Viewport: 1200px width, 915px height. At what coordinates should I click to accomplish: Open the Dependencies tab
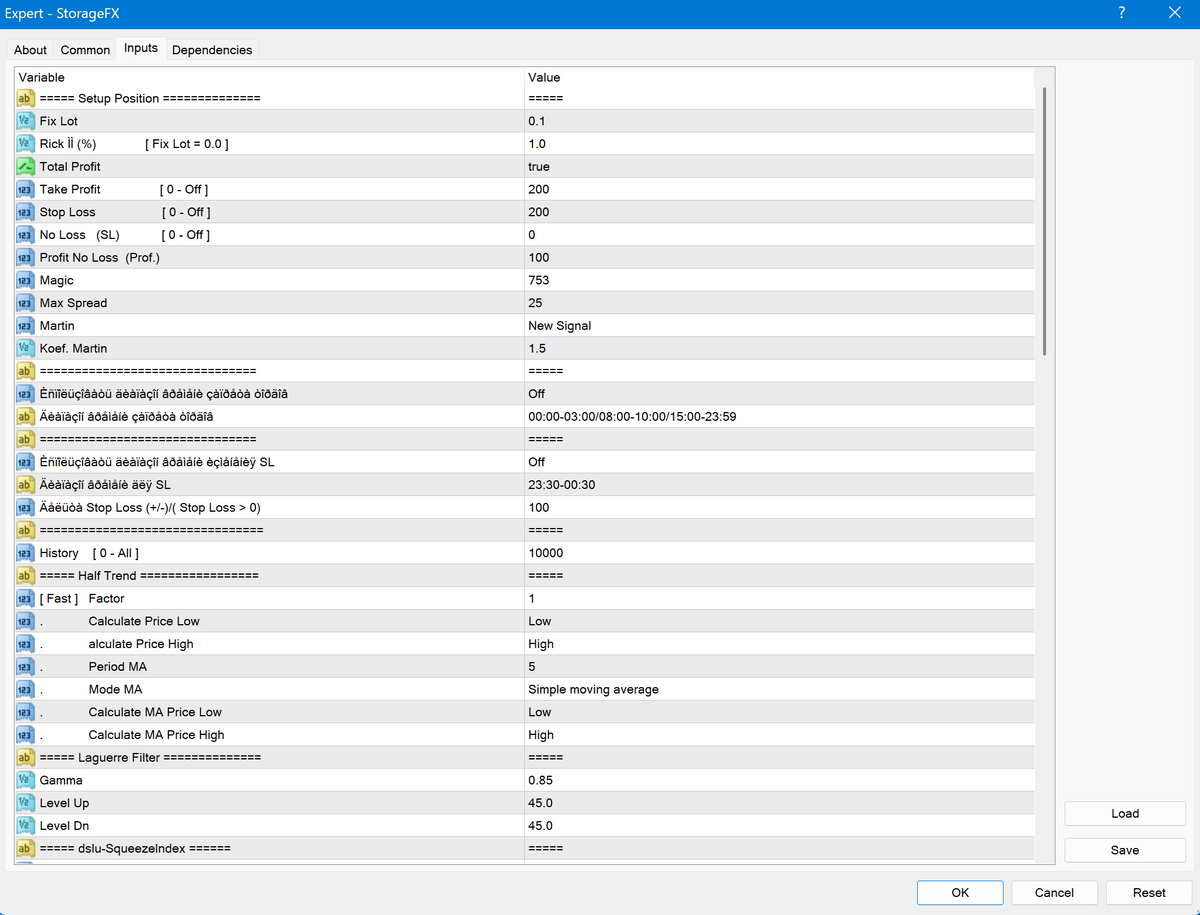click(x=212, y=50)
